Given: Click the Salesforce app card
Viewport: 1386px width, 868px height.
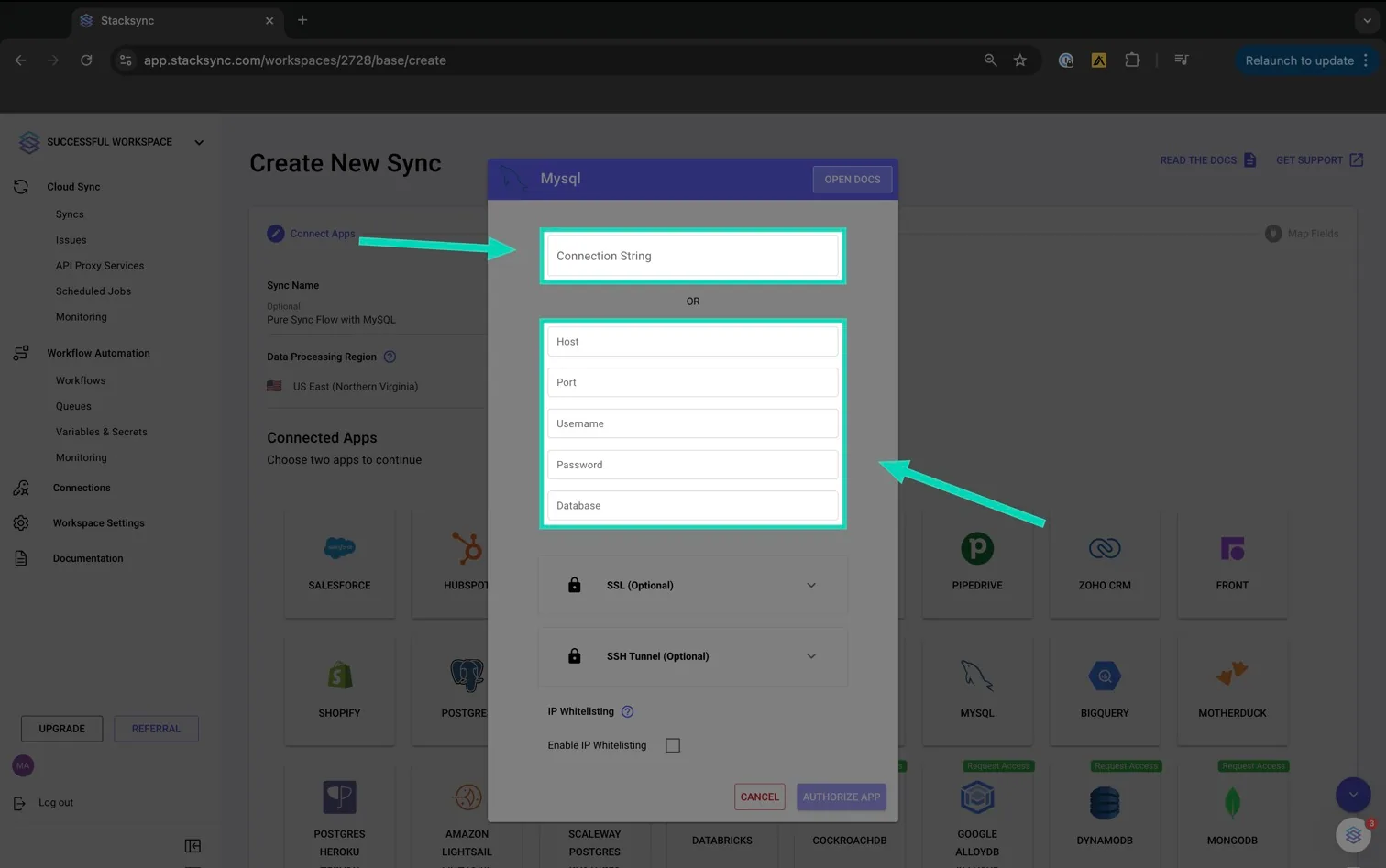Looking at the screenshot, I should point(339,563).
